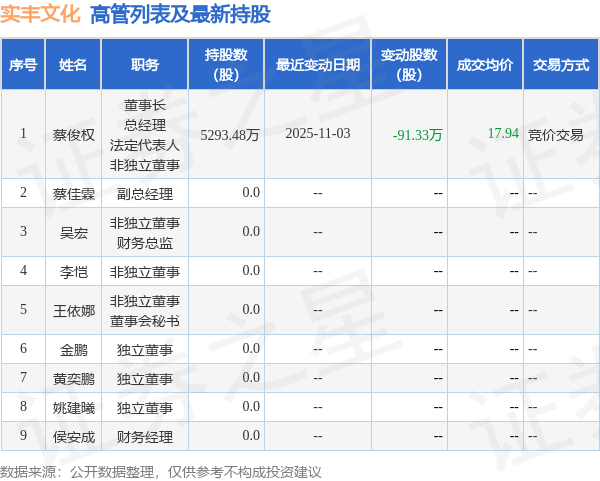Click the 副总经理 position cell
Image resolution: width=600 pixels, height=481 pixels.
tap(145, 194)
